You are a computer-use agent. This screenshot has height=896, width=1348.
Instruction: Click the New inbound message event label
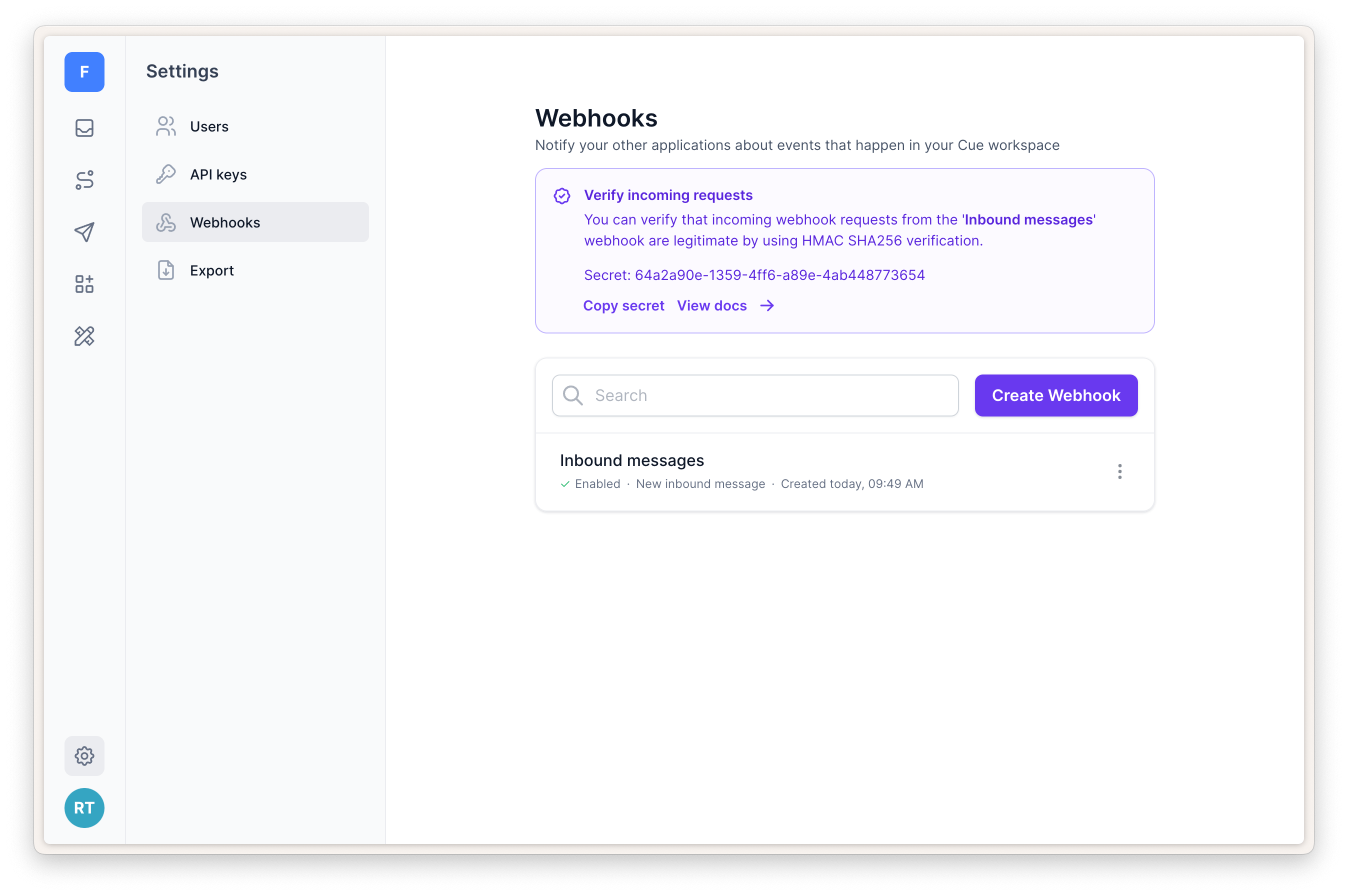tap(700, 484)
